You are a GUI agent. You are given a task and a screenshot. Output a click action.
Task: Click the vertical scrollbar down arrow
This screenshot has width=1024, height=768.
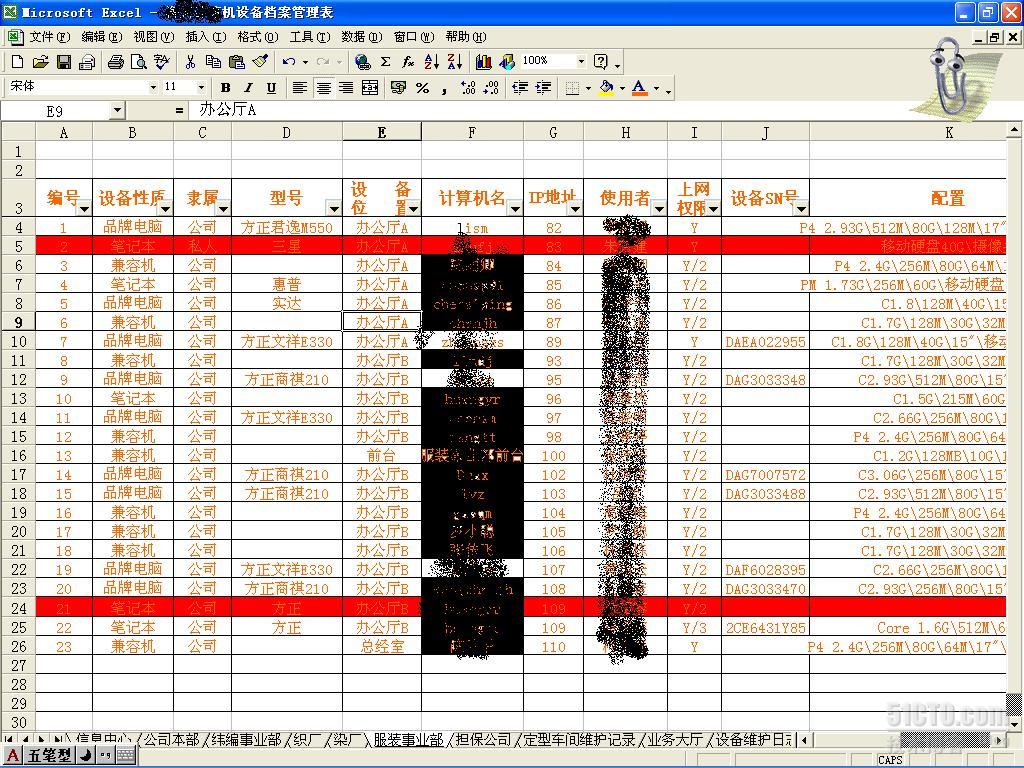click(x=1014, y=723)
